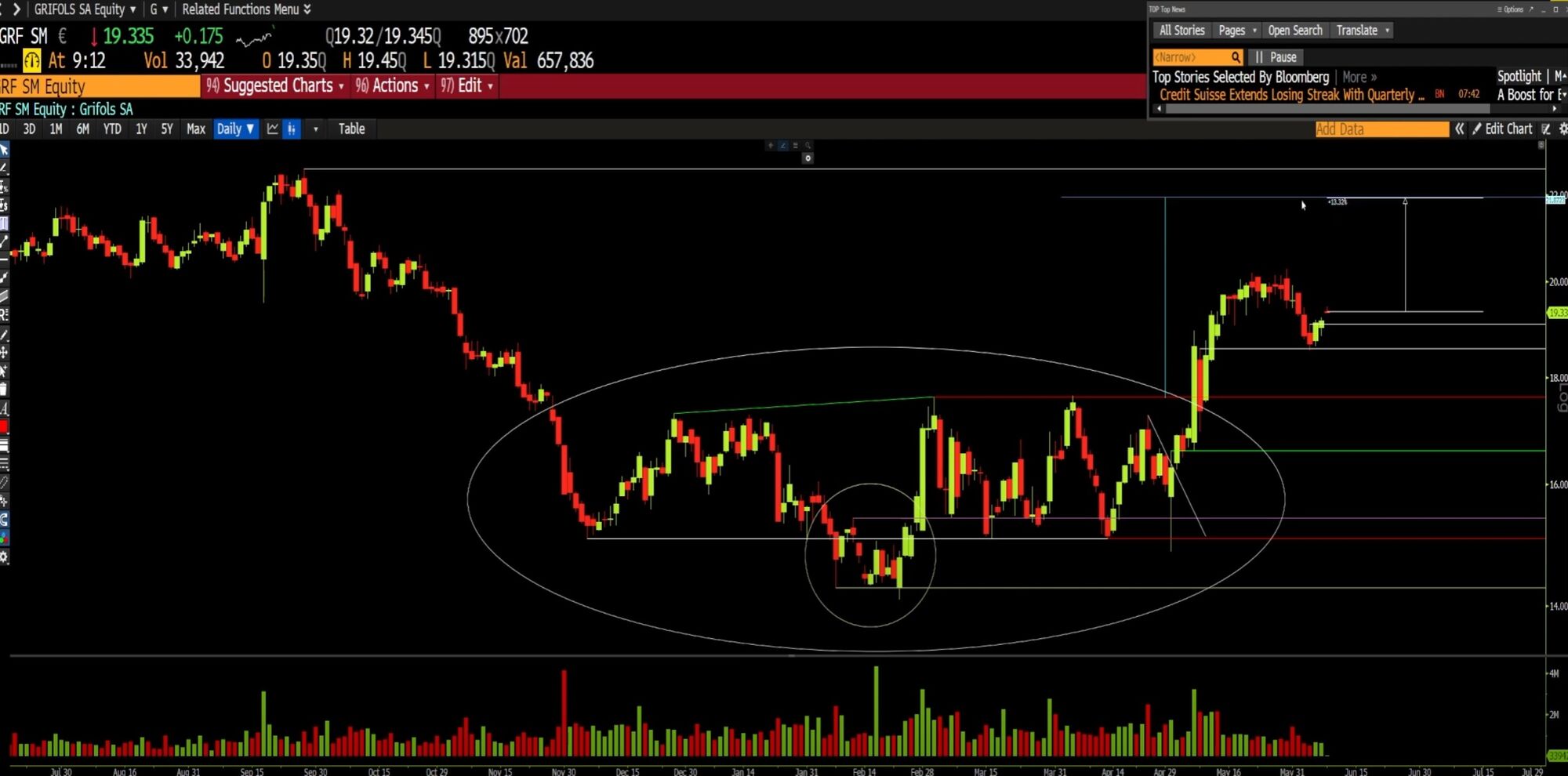
Task: Select the horizontal line drawing tool
Action: coord(4,259)
